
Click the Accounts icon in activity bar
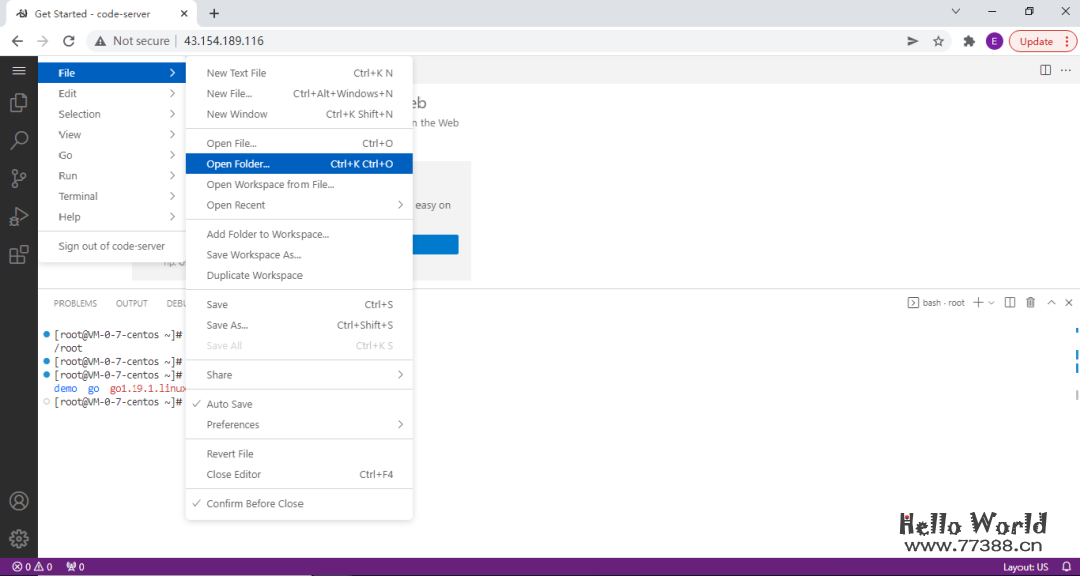tap(18, 501)
